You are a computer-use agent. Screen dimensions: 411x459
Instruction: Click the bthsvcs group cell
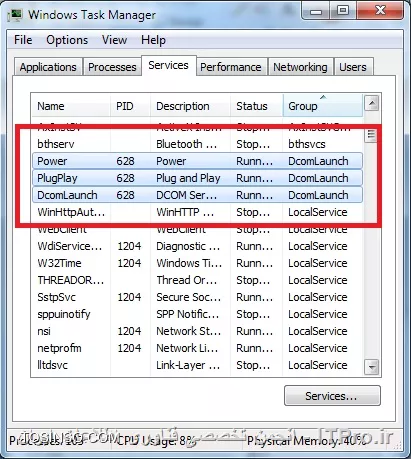click(x=307, y=144)
